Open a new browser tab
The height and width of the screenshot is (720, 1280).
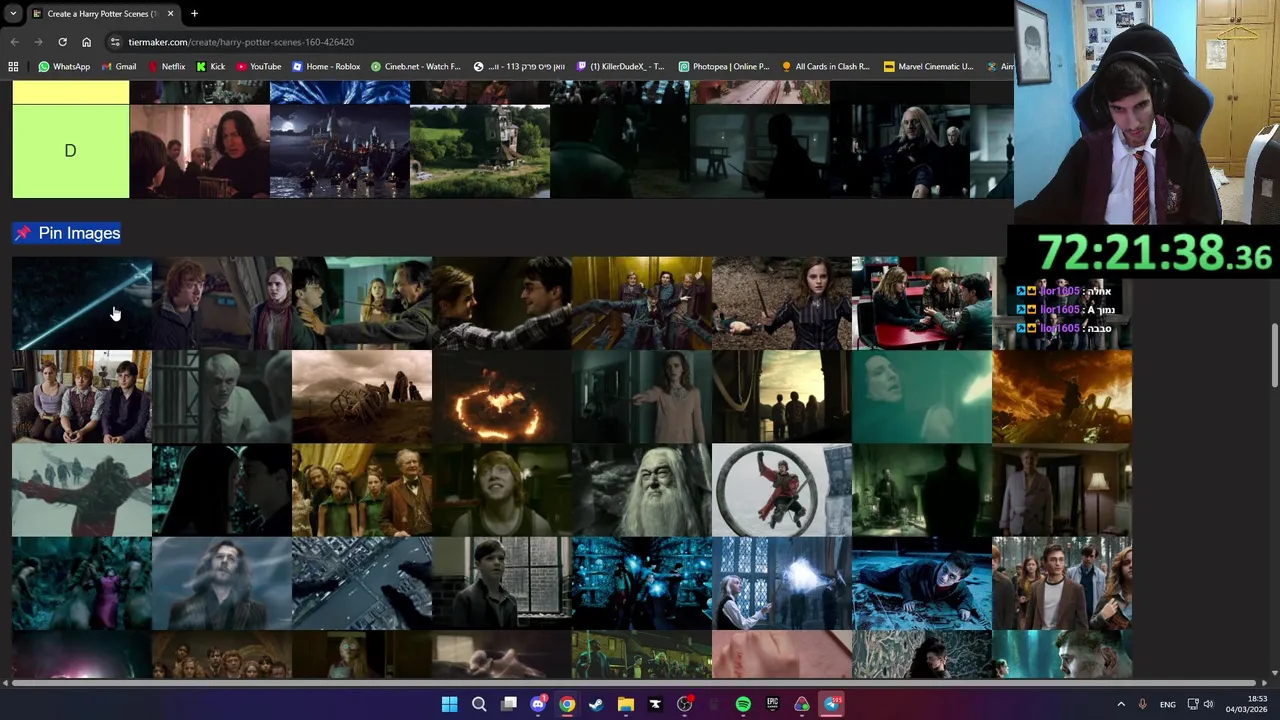pyautogui.click(x=194, y=14)
